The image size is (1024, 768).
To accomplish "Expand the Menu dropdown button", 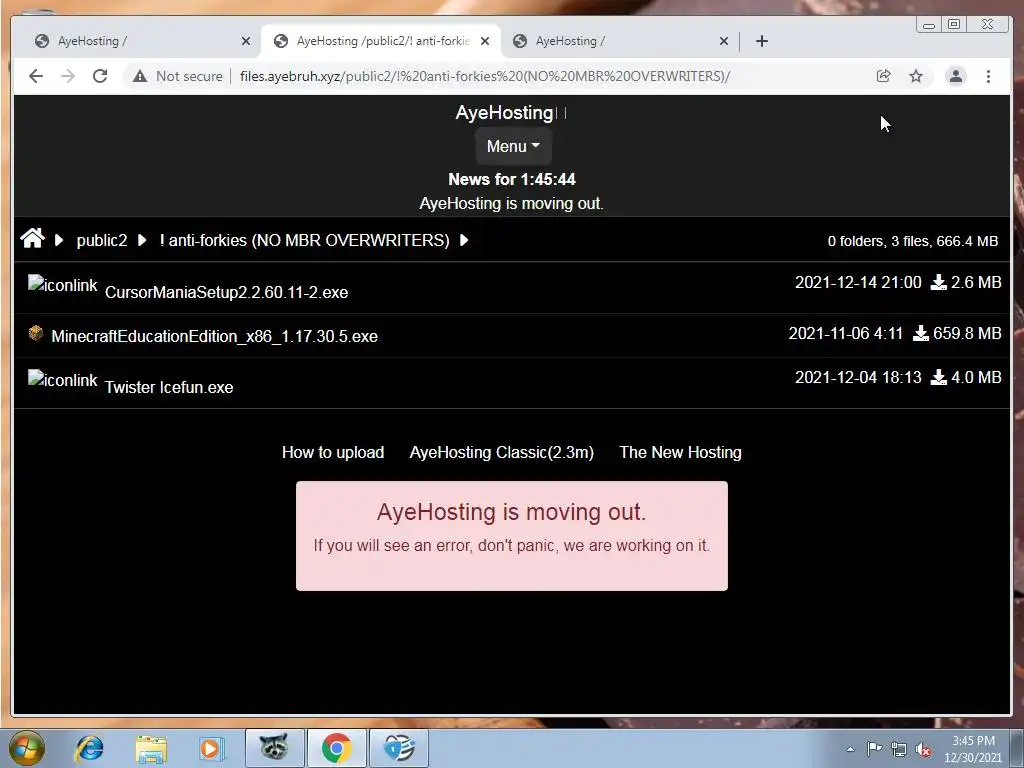I will tap(513, 146).
